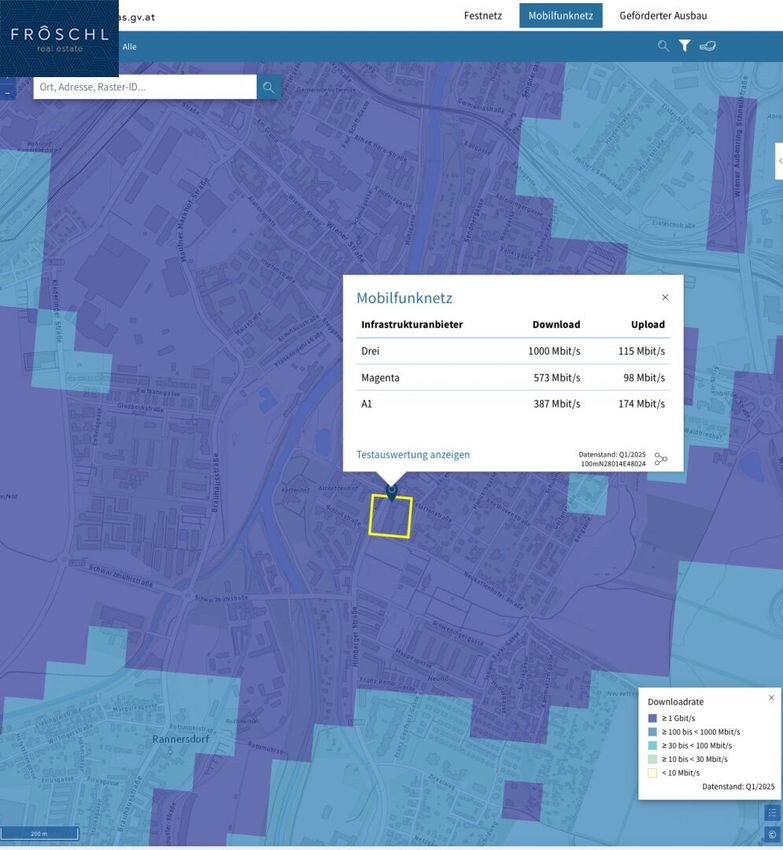Open the filter funnel icon in toolbar
The width and height of the screenshot is (783, 850).
[685, 46]
